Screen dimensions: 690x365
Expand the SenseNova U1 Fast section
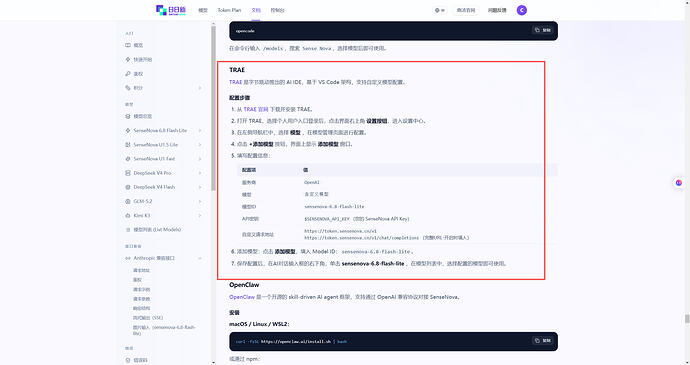point(200,159)
